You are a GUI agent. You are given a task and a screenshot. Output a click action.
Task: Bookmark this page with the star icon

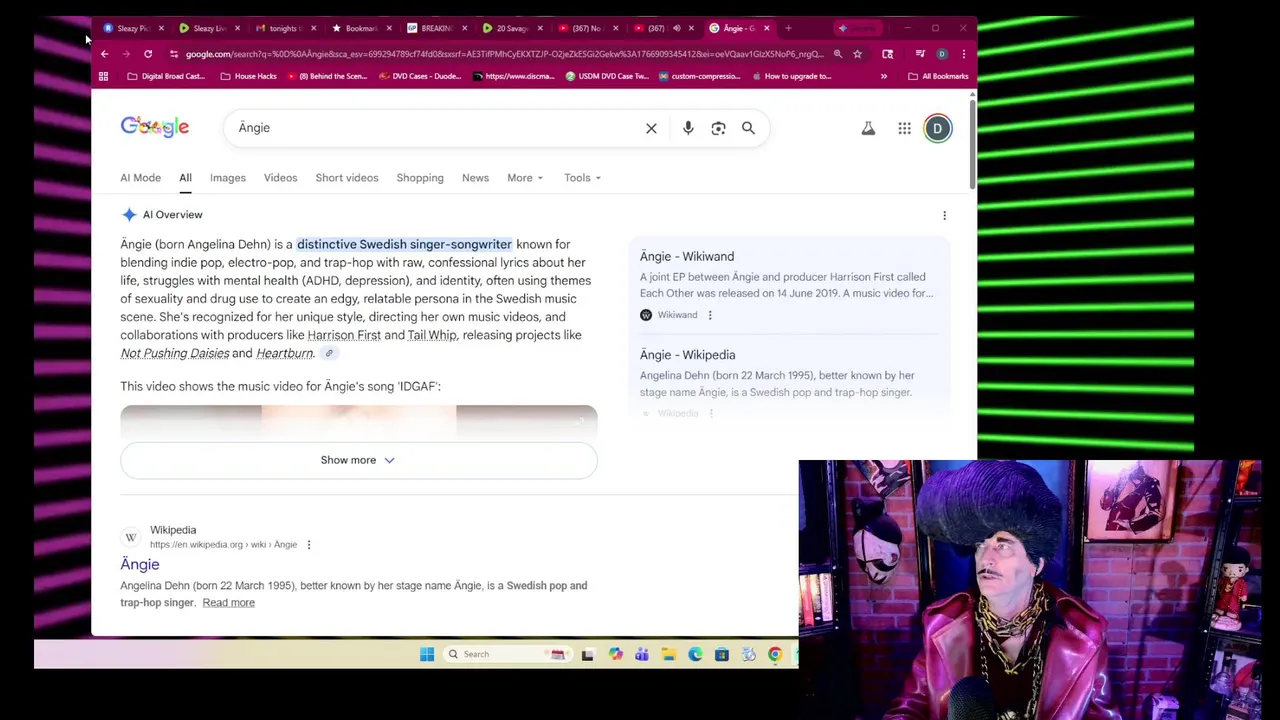tap(857, 54)
